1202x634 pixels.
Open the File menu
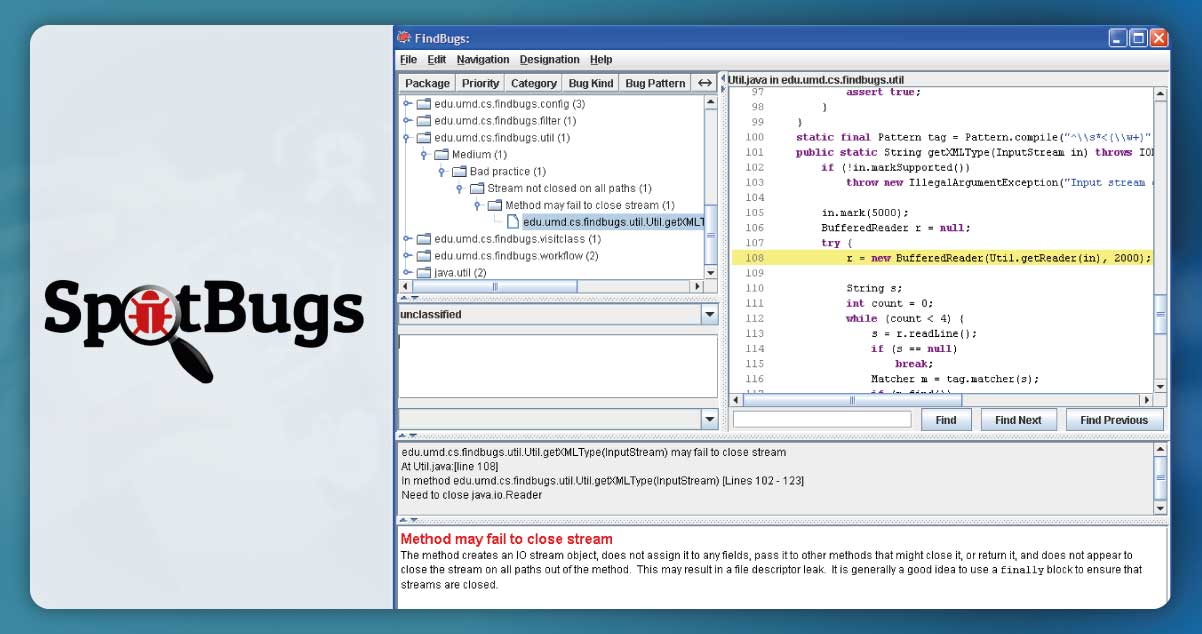point(408,60)
